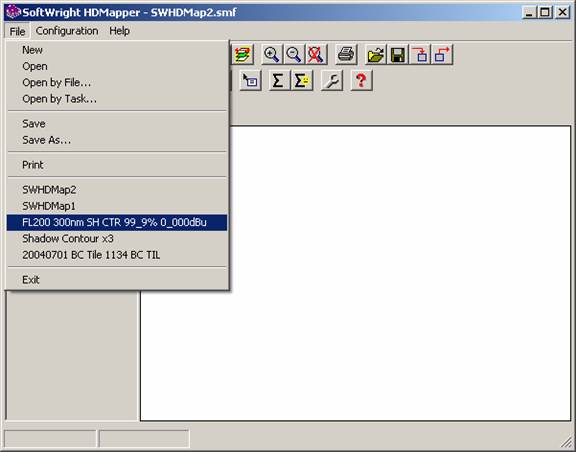Close the File menu via File header

(17, 31)
